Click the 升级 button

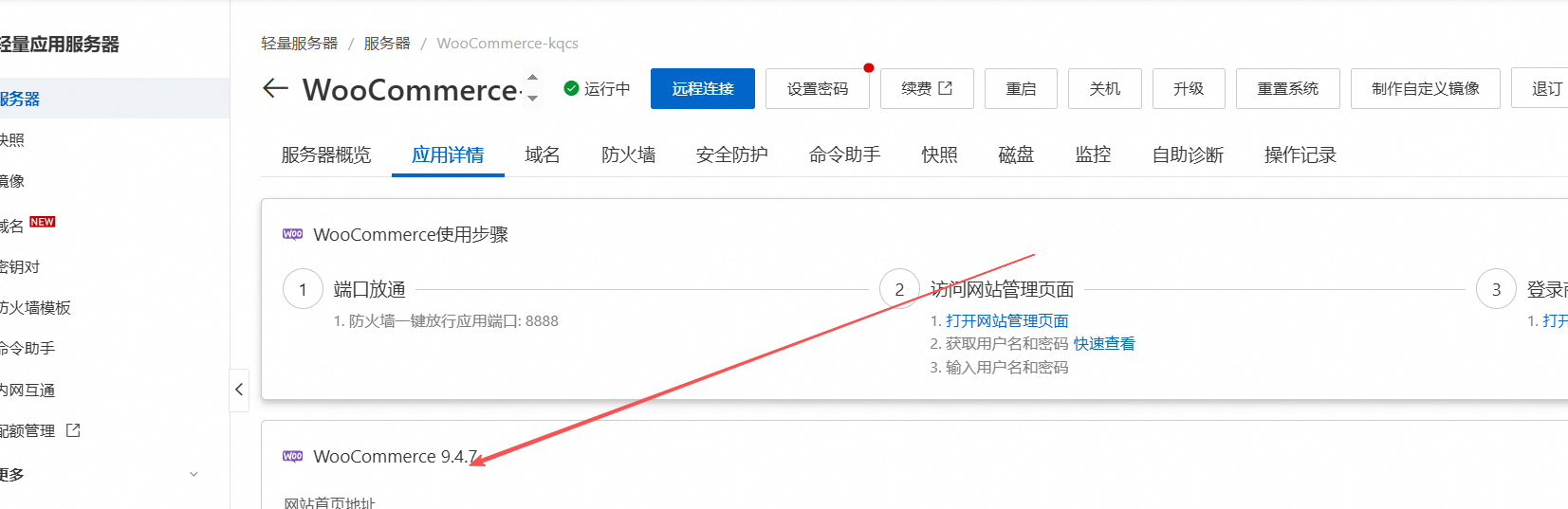point(1189,89)
